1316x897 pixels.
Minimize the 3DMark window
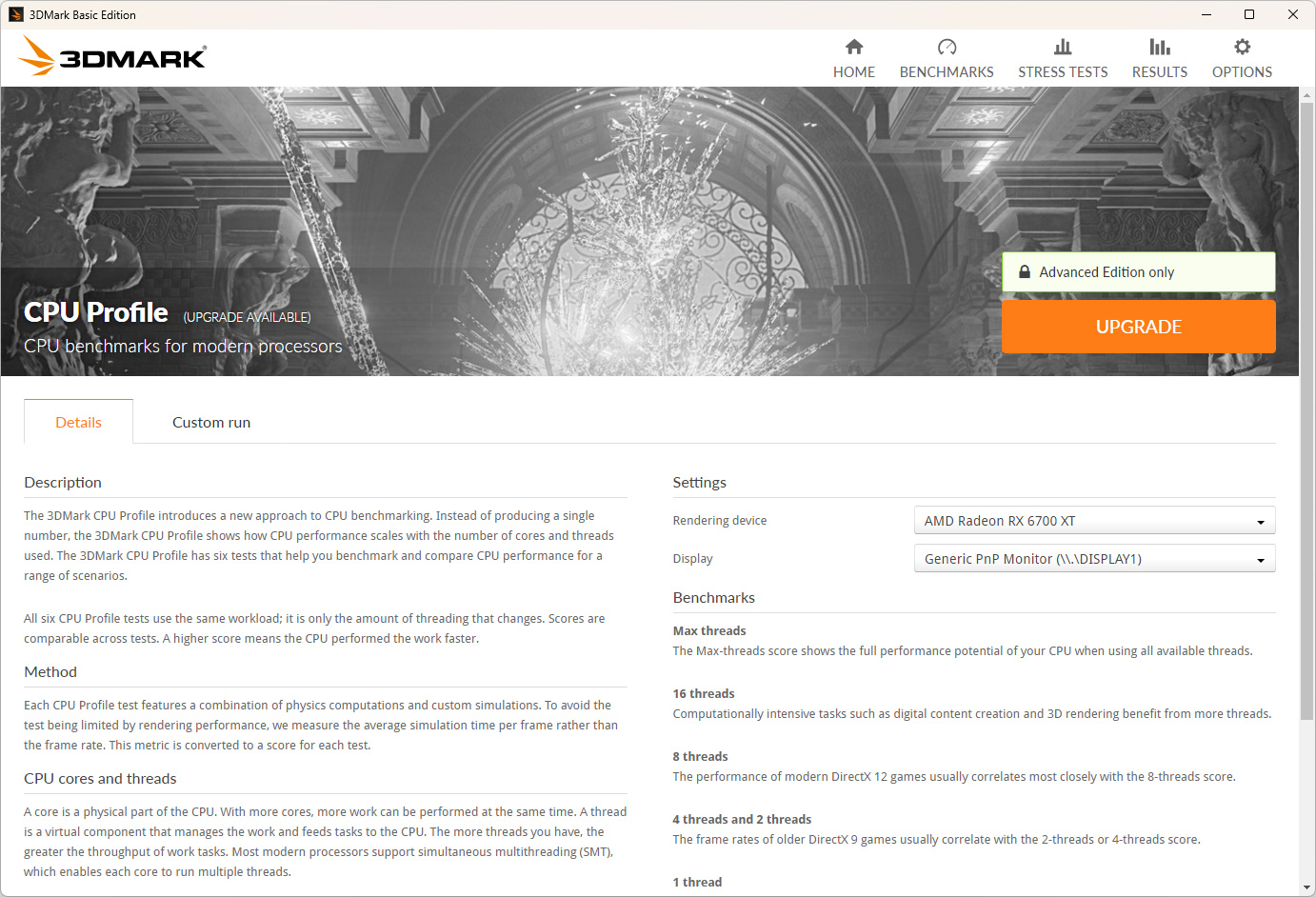pyautogui.click(x=1206, y=14)
